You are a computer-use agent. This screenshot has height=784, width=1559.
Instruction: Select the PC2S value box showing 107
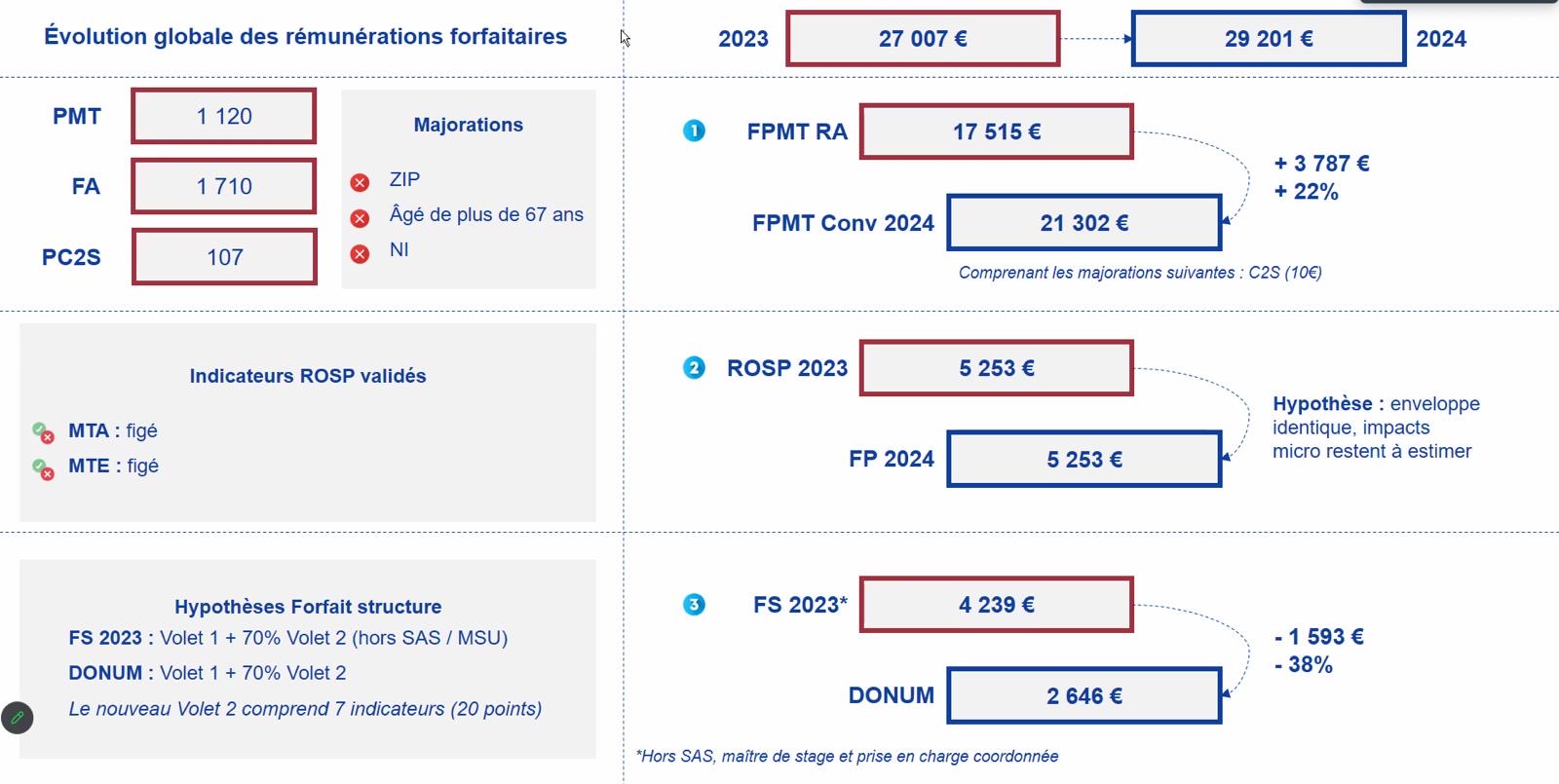tap(224, 257)
